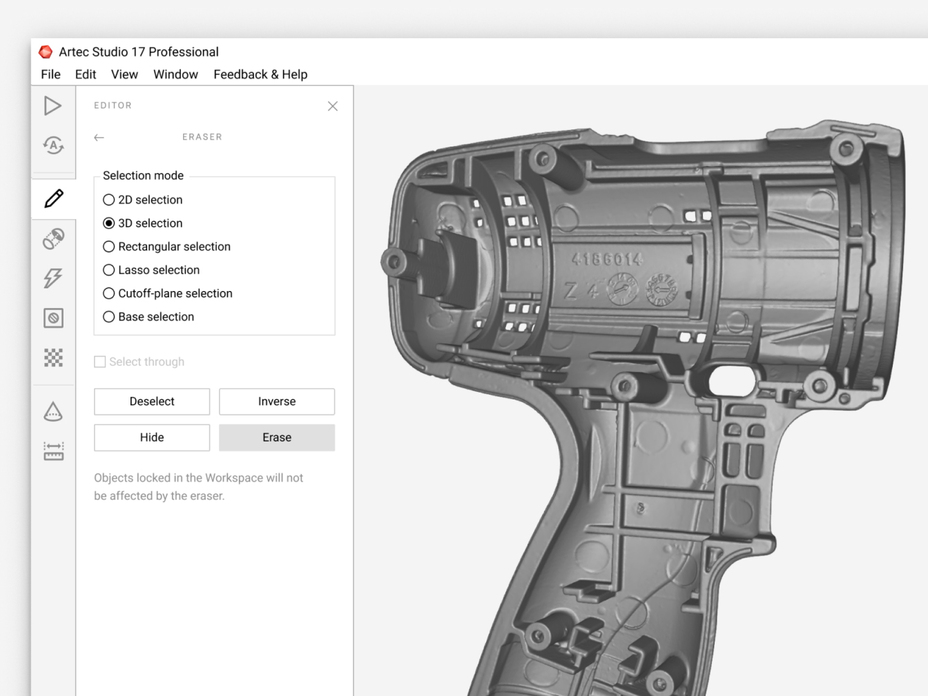Viewport: 928px width, 696px height.
Task: Open the Tools wrench-sphere icon
Action: pyautogui.click(x=53, y=239)
